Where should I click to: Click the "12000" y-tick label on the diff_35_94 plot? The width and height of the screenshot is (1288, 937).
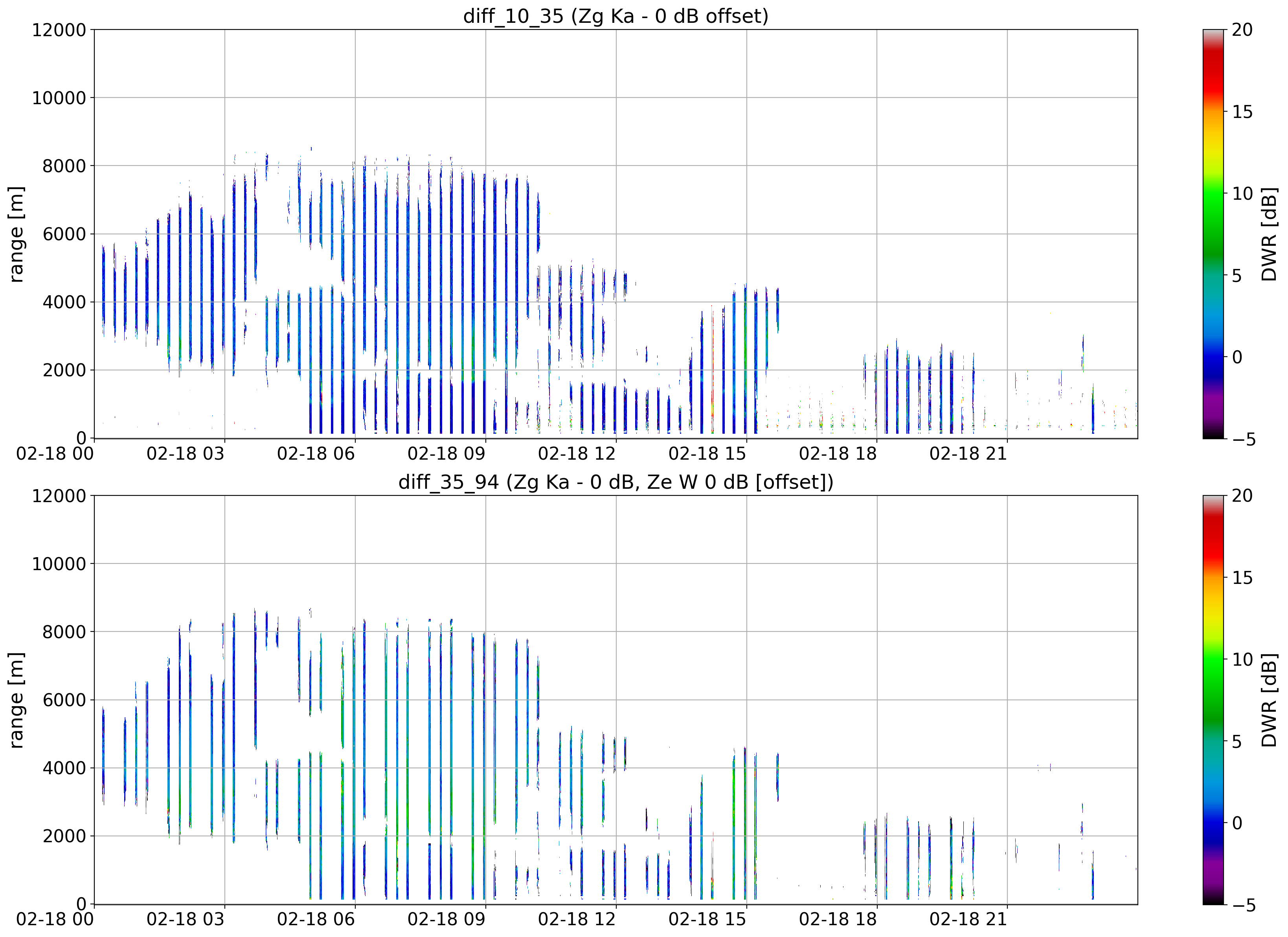59,495
